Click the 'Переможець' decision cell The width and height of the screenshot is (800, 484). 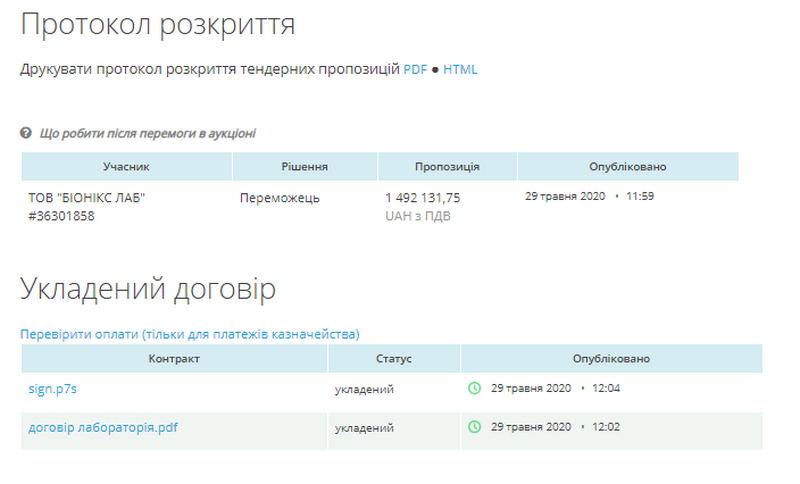tap(280, 198)
